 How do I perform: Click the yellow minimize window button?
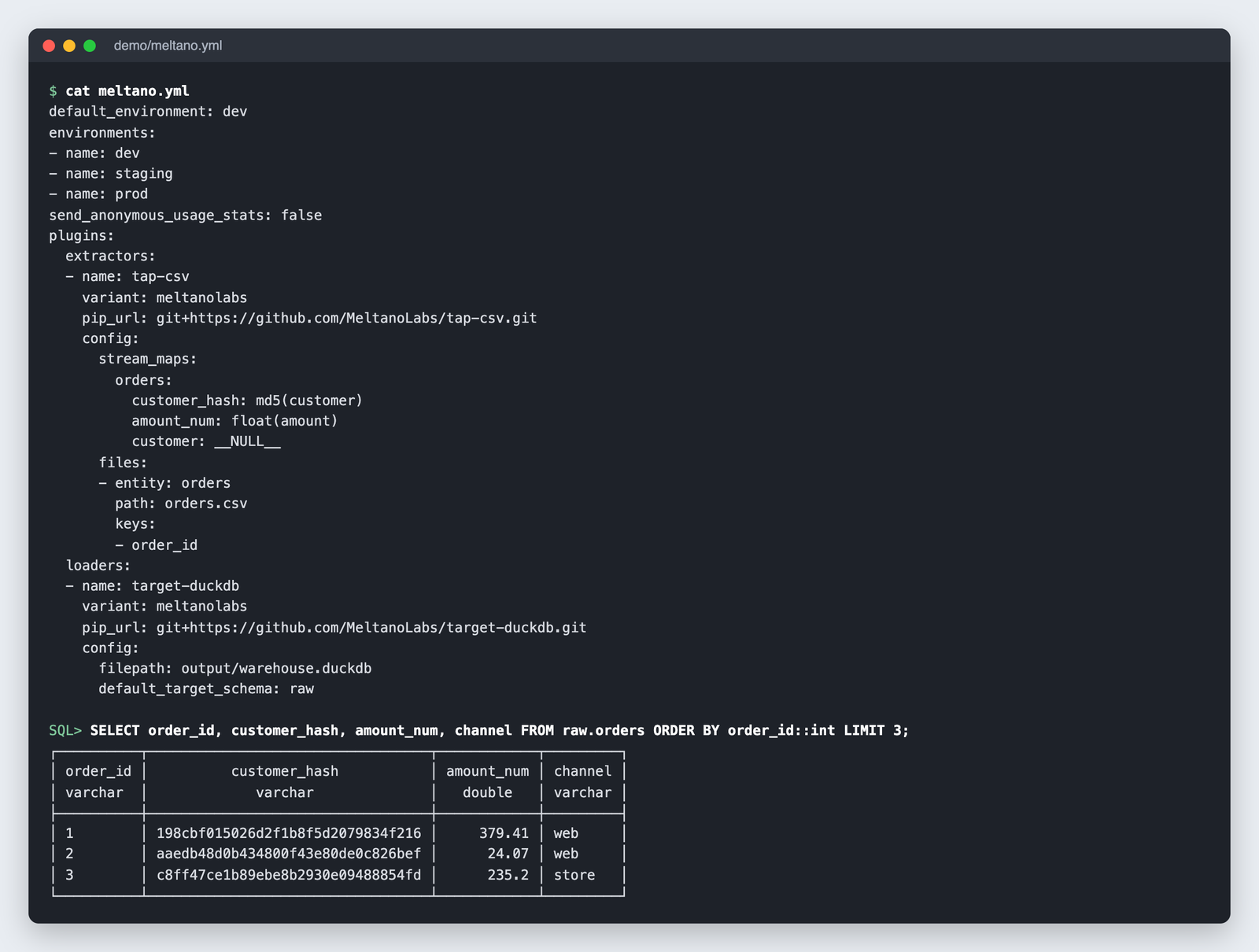point(69,46)
